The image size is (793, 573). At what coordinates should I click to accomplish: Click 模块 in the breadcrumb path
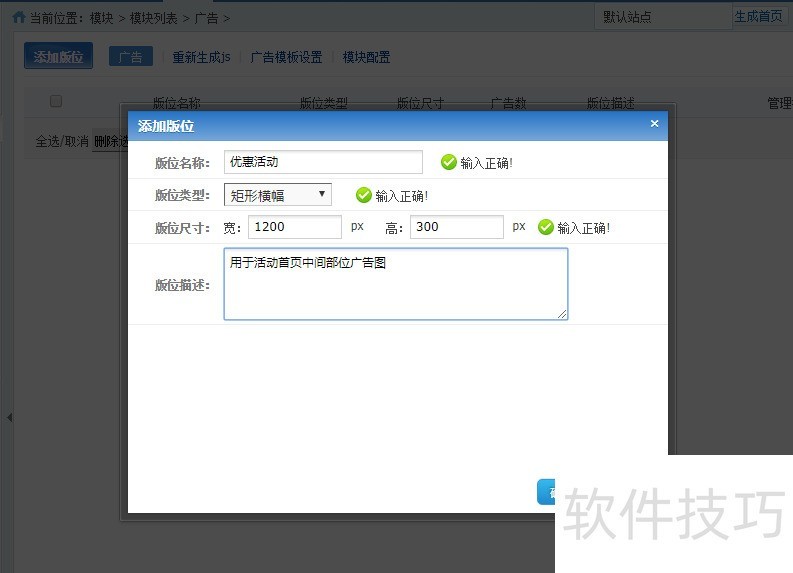coord(102,18)
